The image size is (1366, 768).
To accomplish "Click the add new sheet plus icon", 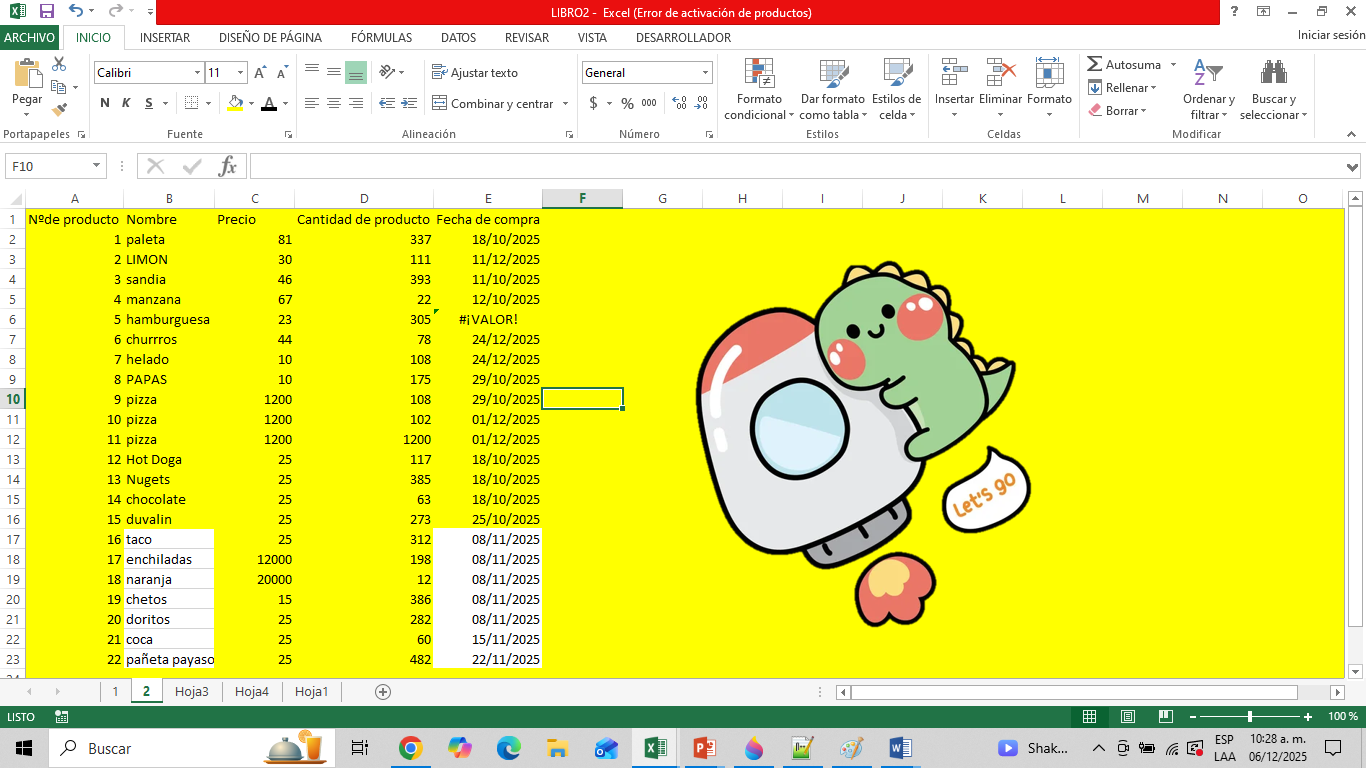I will click(382, 691).
